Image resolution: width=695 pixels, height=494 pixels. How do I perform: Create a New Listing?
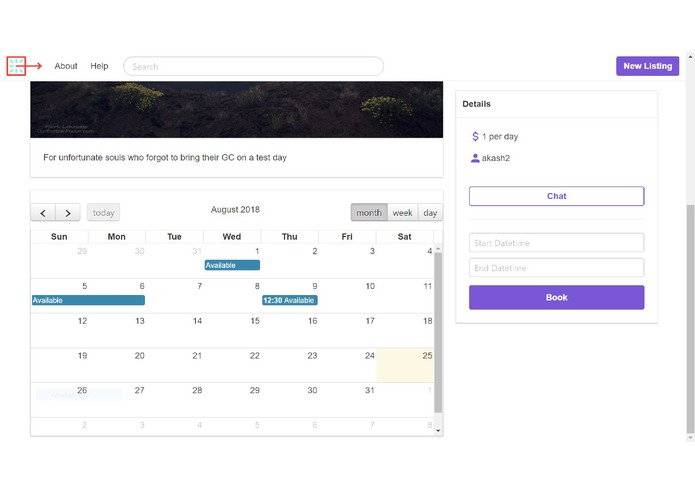(x=647, y=66)
